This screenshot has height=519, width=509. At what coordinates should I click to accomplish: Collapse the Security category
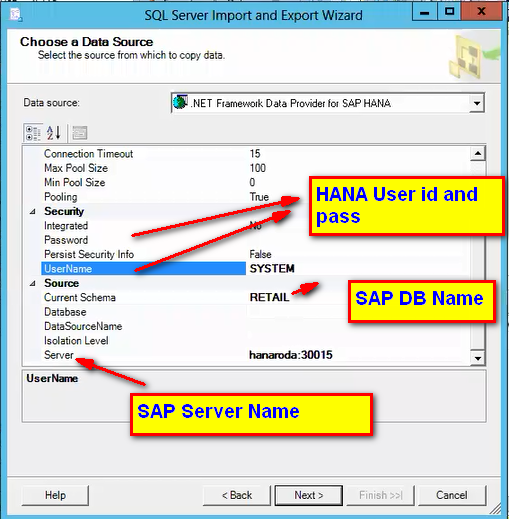coord(33,212)
